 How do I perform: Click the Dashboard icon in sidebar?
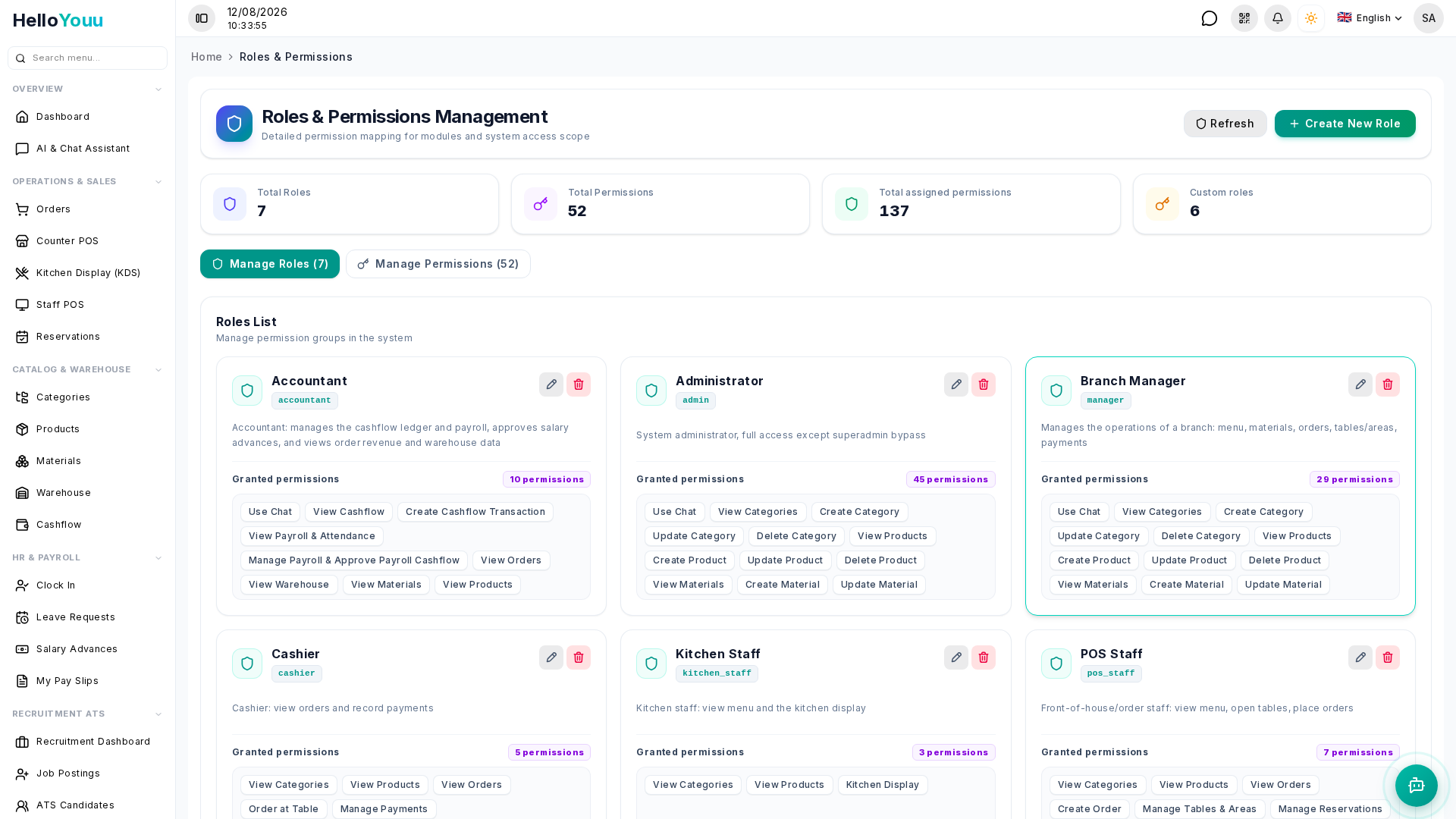point(22,117)
